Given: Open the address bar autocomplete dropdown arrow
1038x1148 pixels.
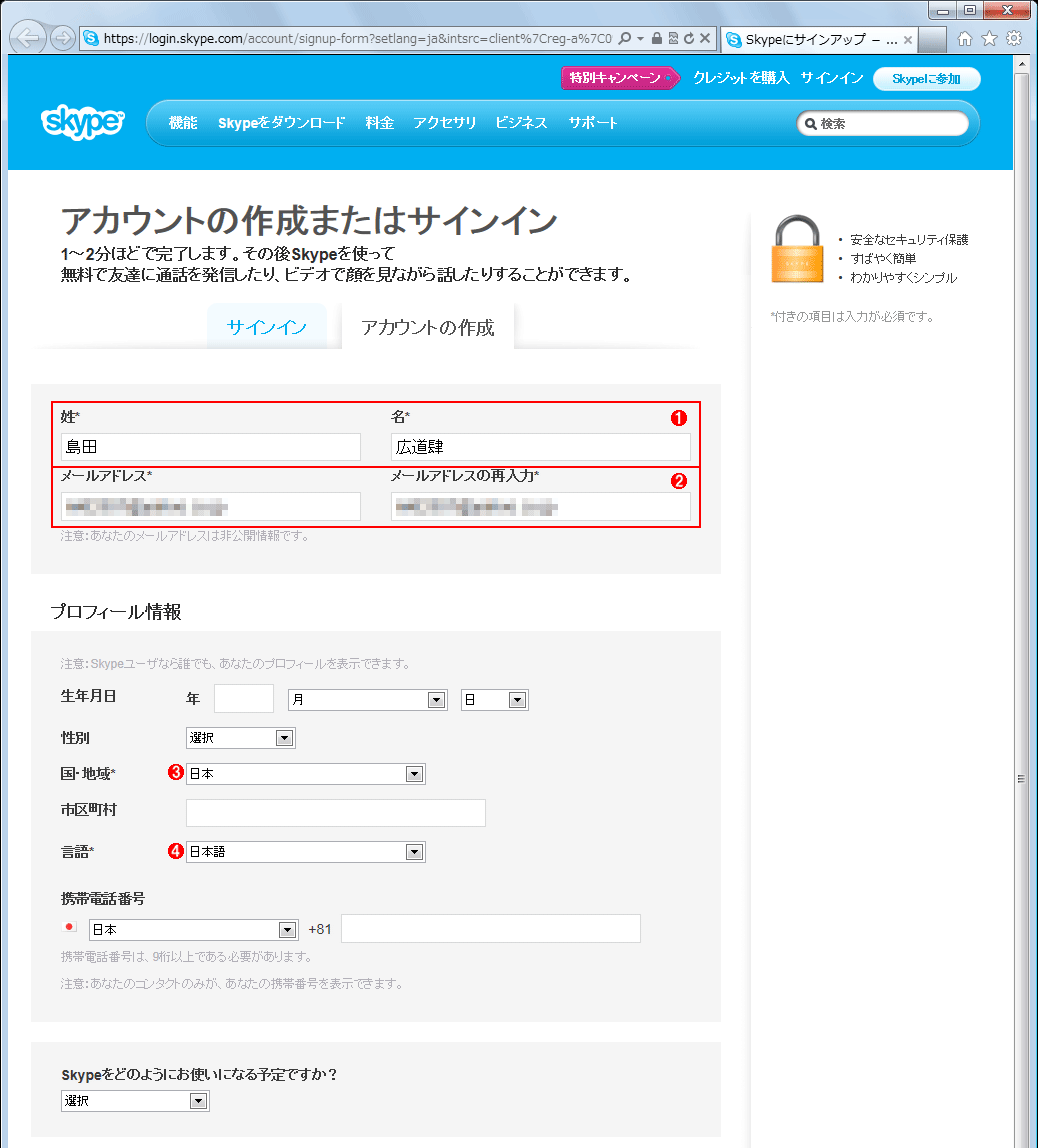Looking at the screenshot, I should click(641, 38).
